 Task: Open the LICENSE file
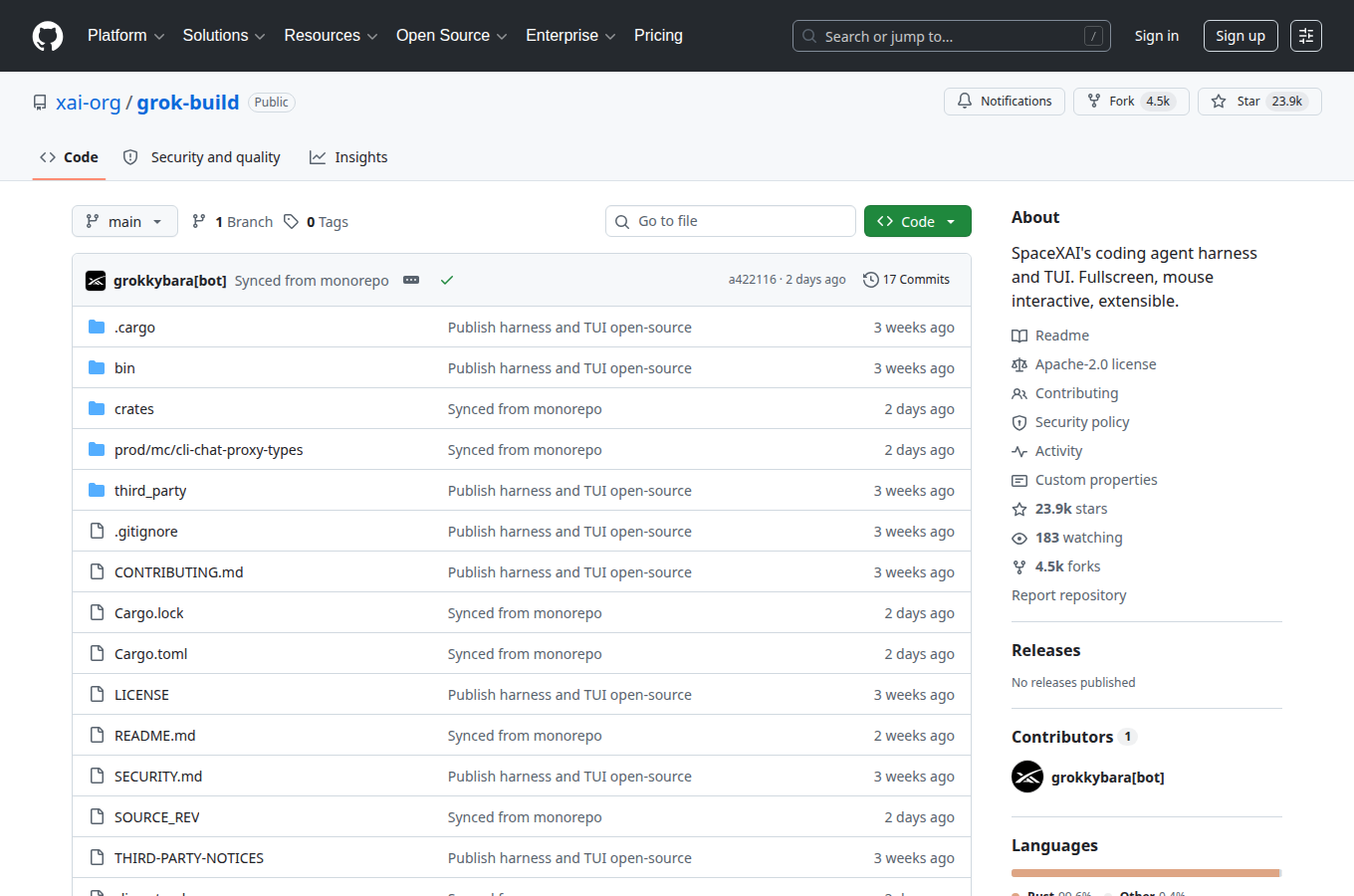pos(141,695)
